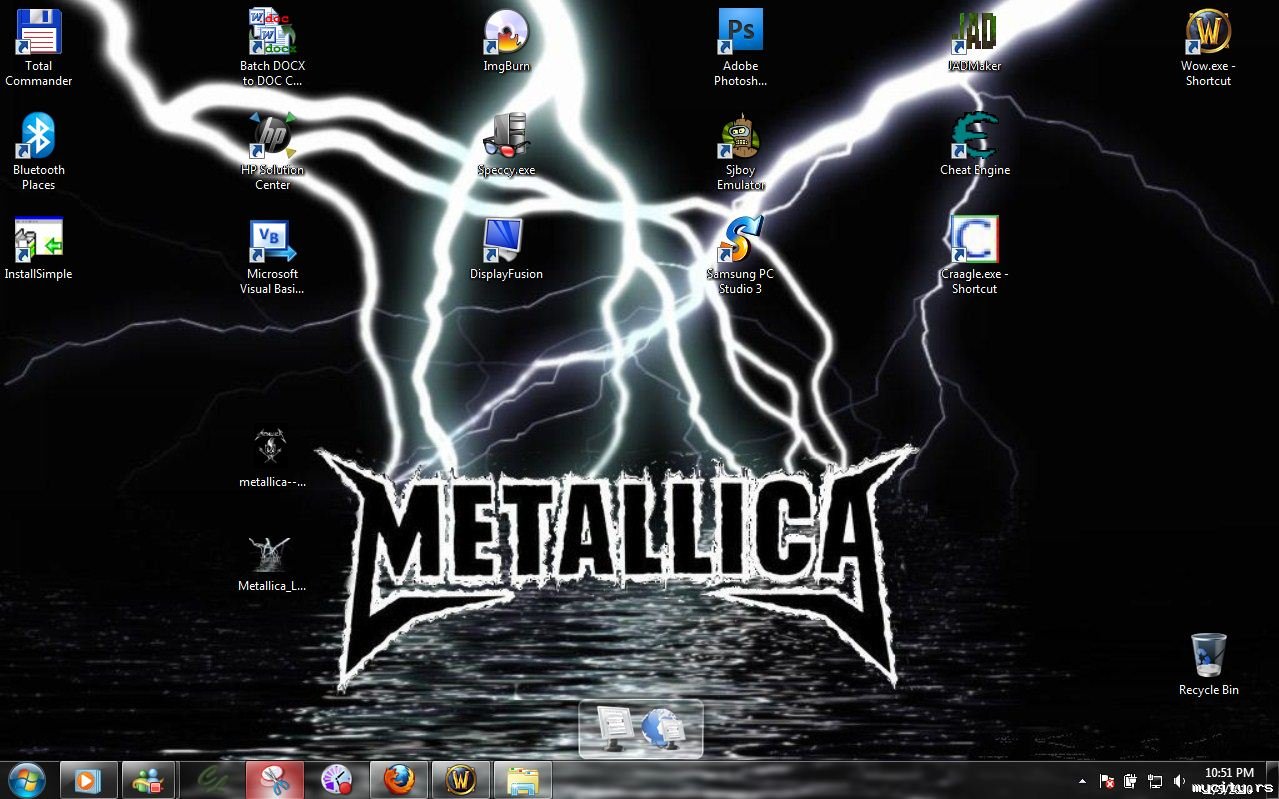This screenshot has height=799, width=1279.
Task: Launch the InstallSimple shortcut
Action: coord(38,249)
